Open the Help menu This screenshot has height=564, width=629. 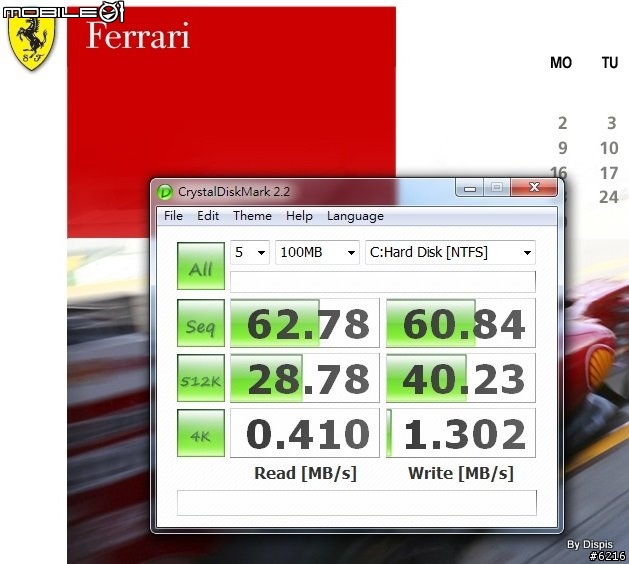point(299,216)
